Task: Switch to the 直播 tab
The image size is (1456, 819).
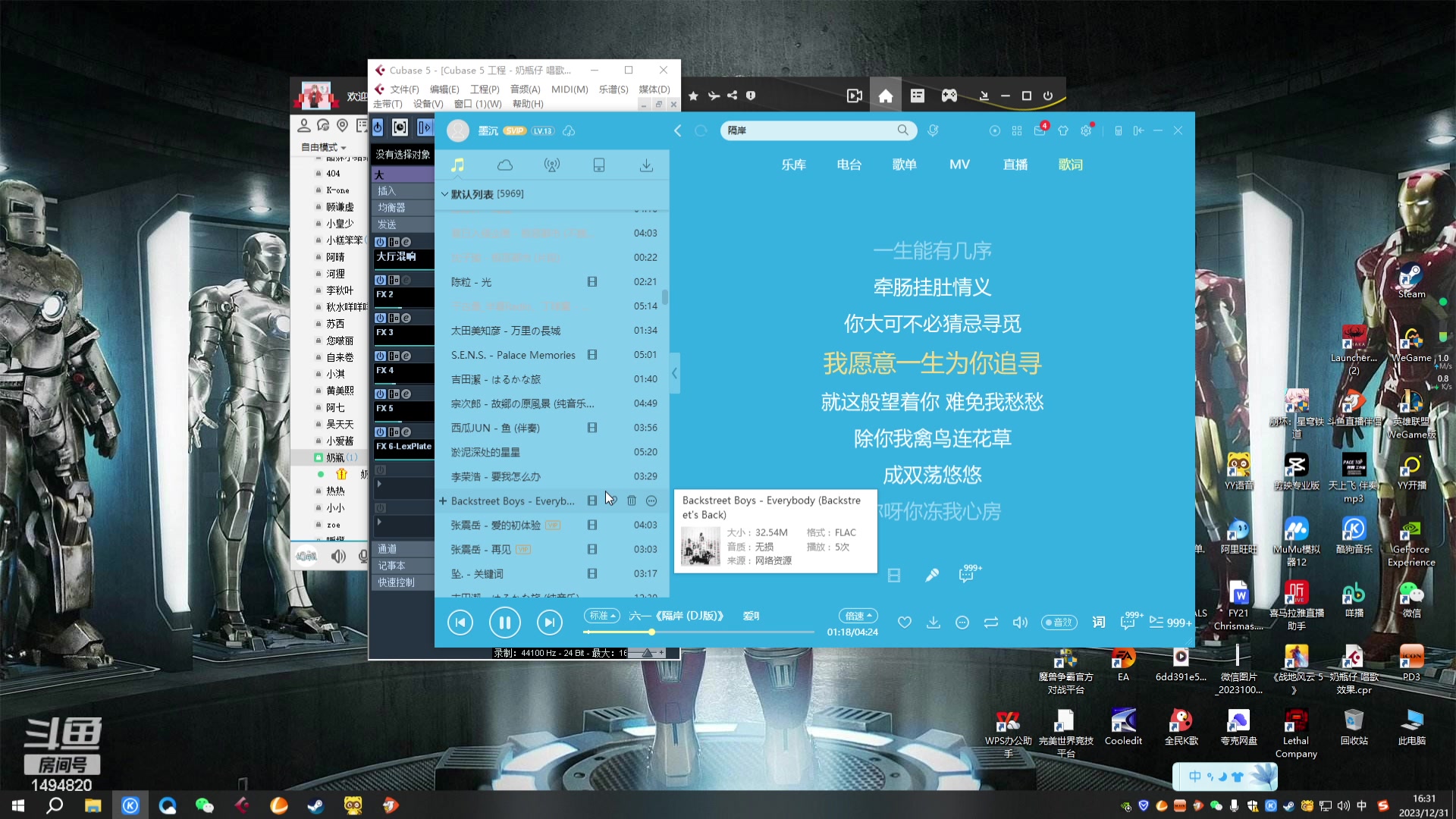Action: [1015, 165]
